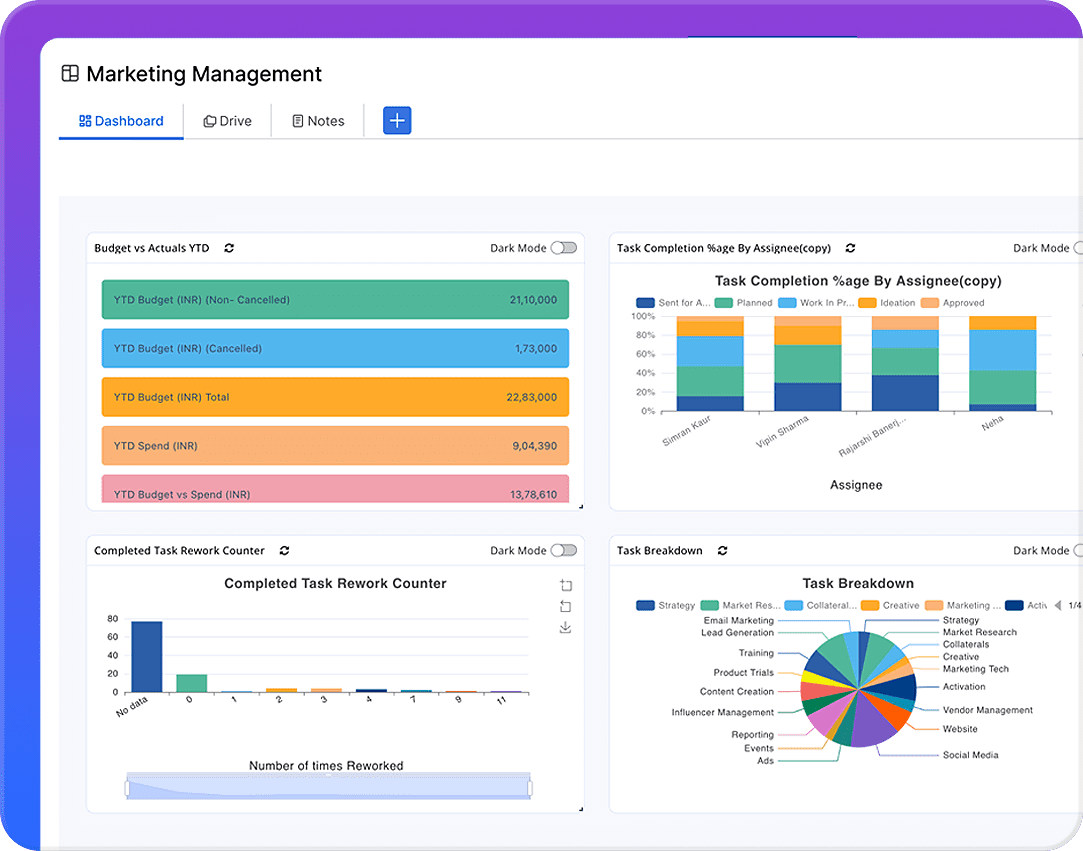Click resize corner of Rework Counter widget

point(581,809)
